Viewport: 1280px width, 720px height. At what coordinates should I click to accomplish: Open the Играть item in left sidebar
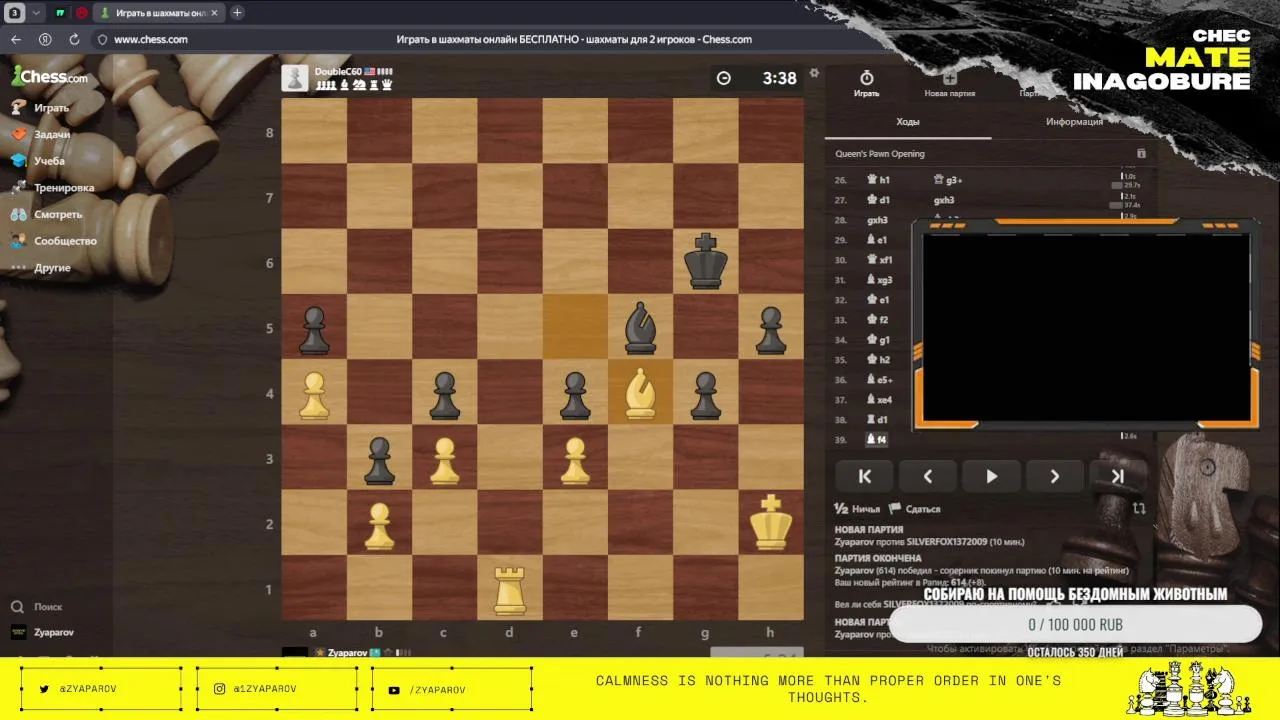40,107
